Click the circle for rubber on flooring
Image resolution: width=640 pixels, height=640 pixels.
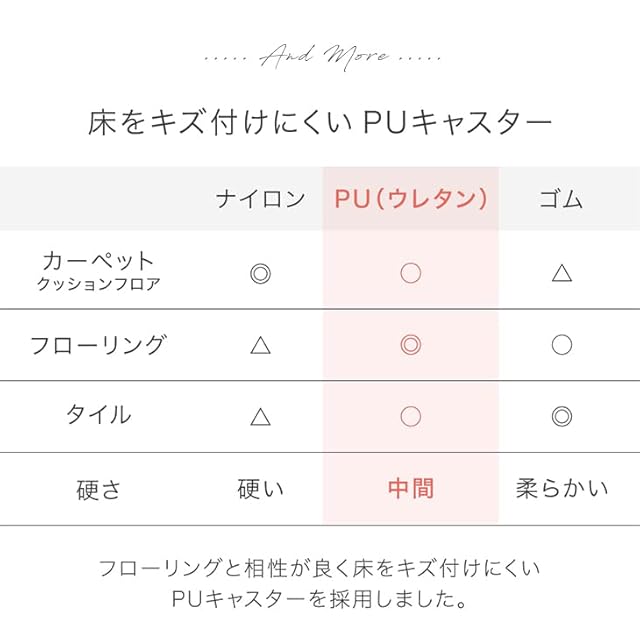(562, 345)
